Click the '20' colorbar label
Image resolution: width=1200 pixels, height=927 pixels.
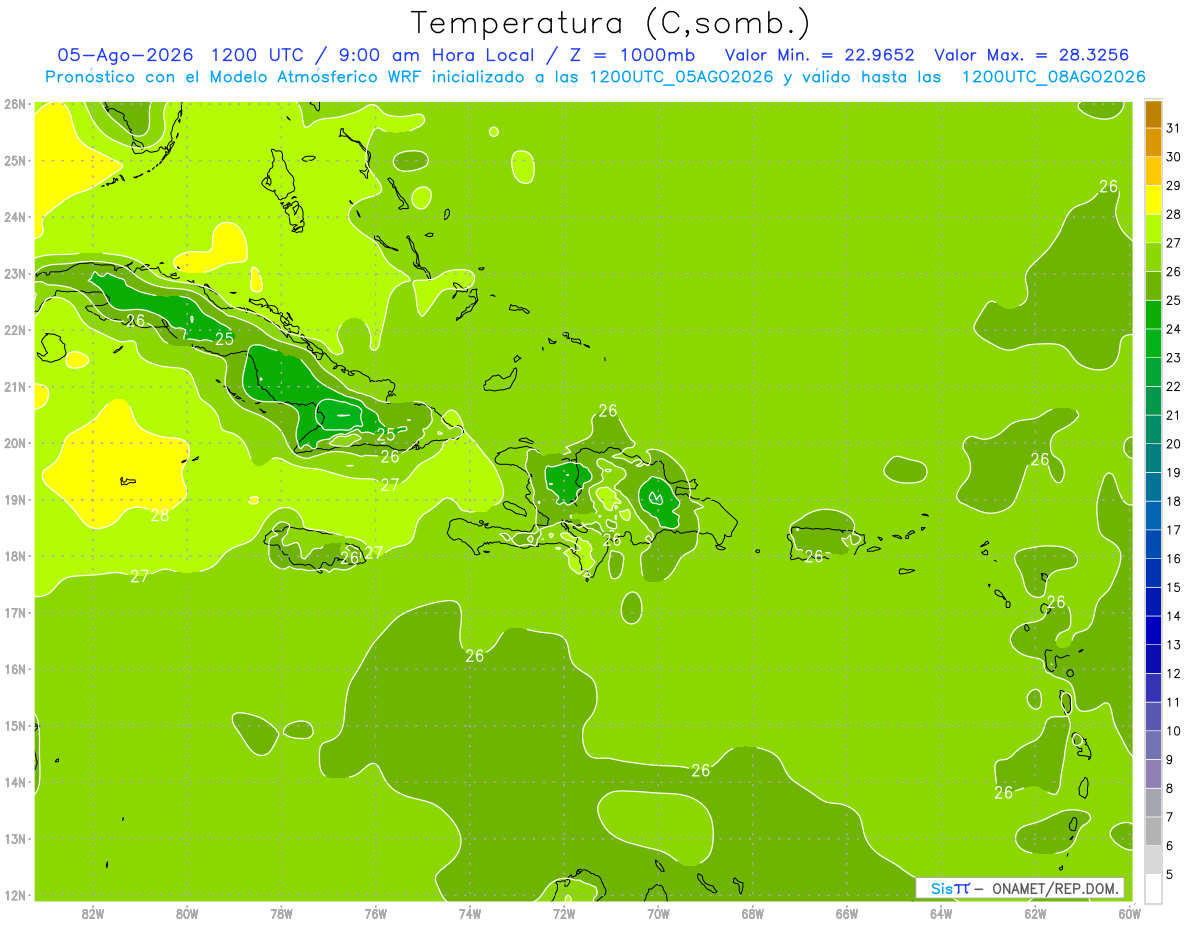[1173, 444]
